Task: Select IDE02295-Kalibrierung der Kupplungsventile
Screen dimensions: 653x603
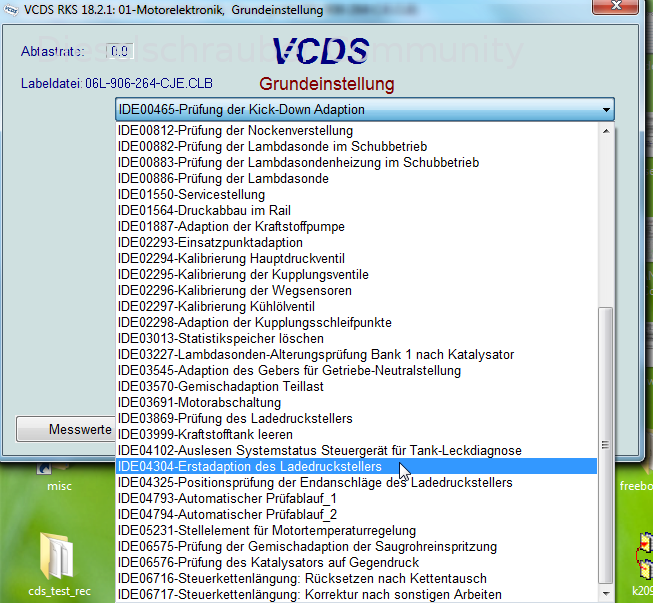Action: pyautogui.click(x=356, y=274)
